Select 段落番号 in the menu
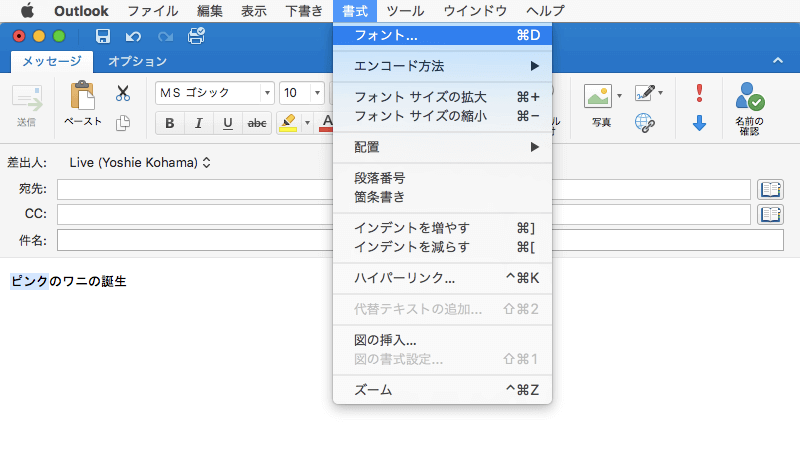The width and height of the screenshot is (800, 450). pyautogui.click(x=442, y=178)
